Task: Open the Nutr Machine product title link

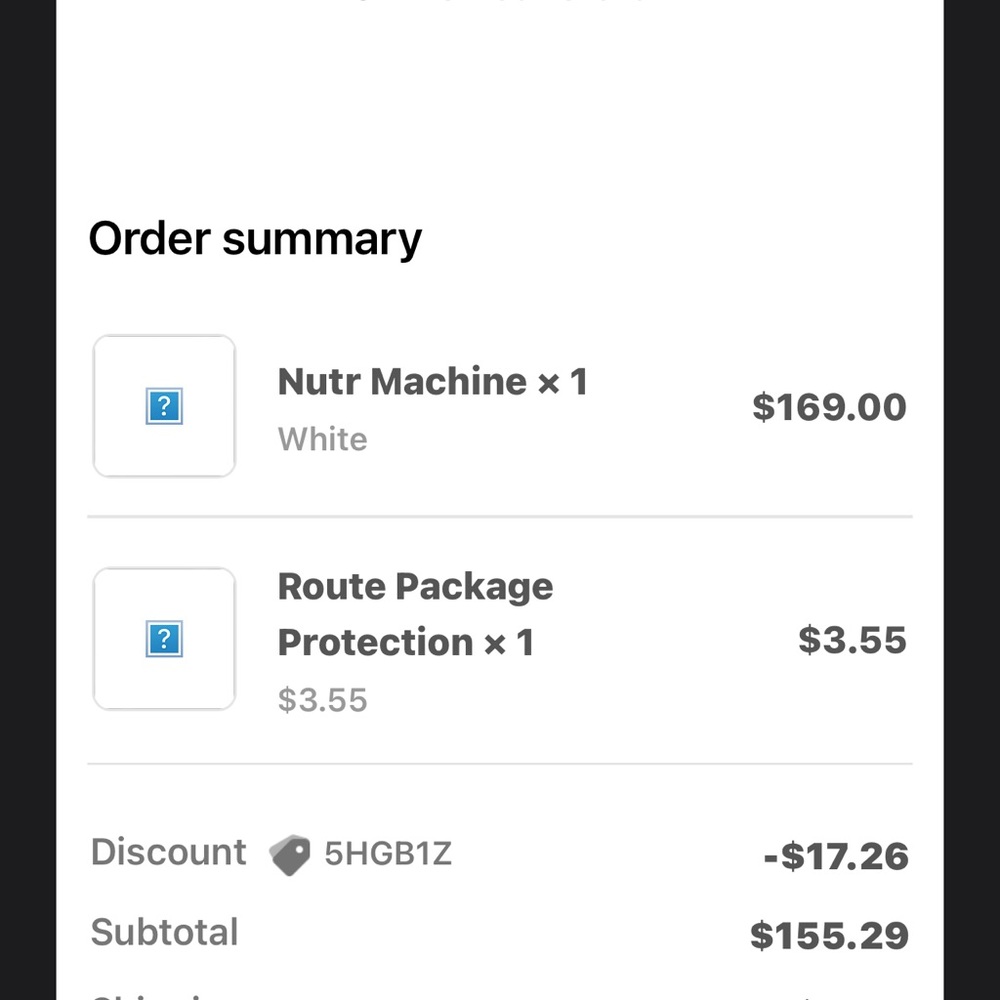Action: click(x=432, y=381)
